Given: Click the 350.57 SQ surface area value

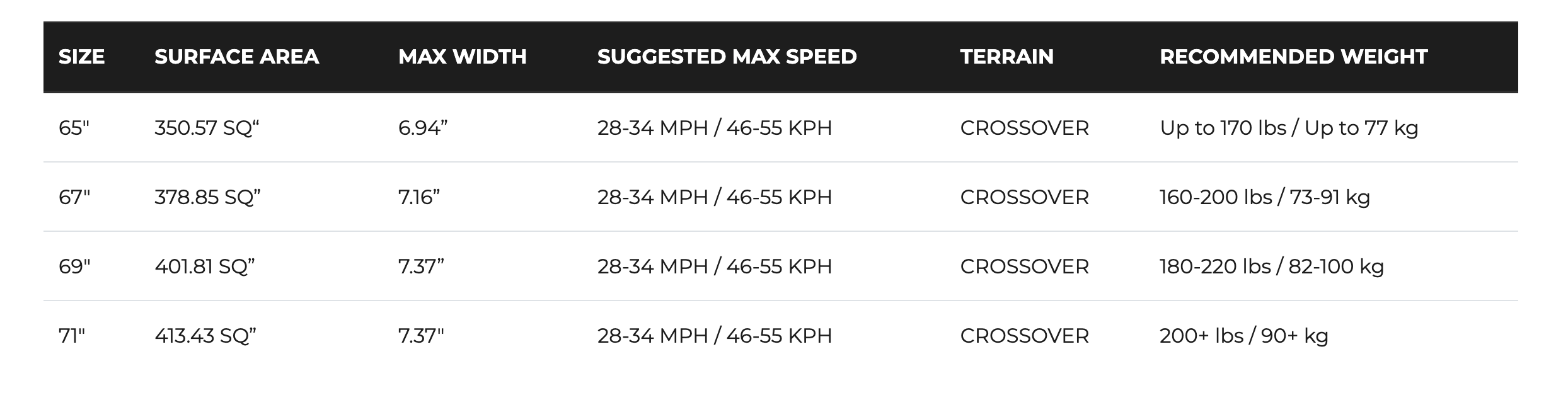Looking at the screenshot, I should [x=207, y=128].
